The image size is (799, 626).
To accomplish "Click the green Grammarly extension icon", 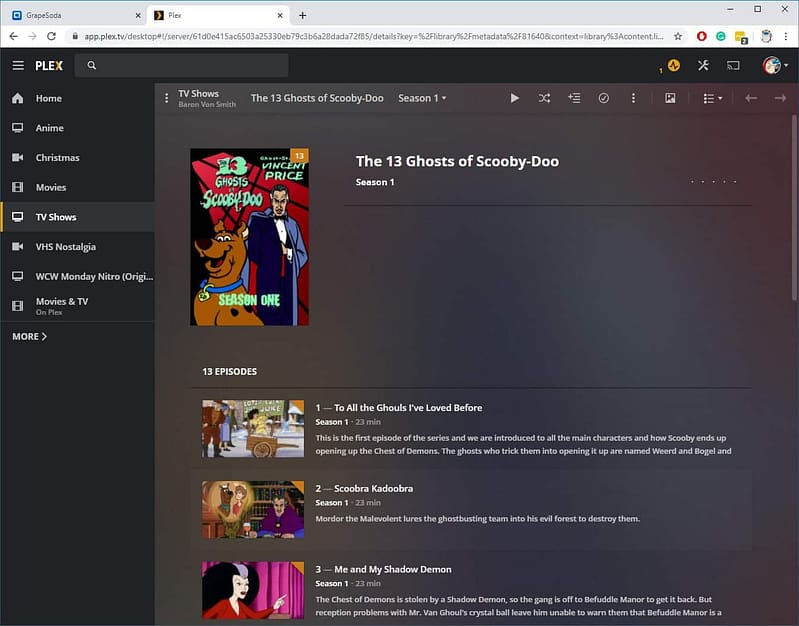I will (x=721, y=36).
